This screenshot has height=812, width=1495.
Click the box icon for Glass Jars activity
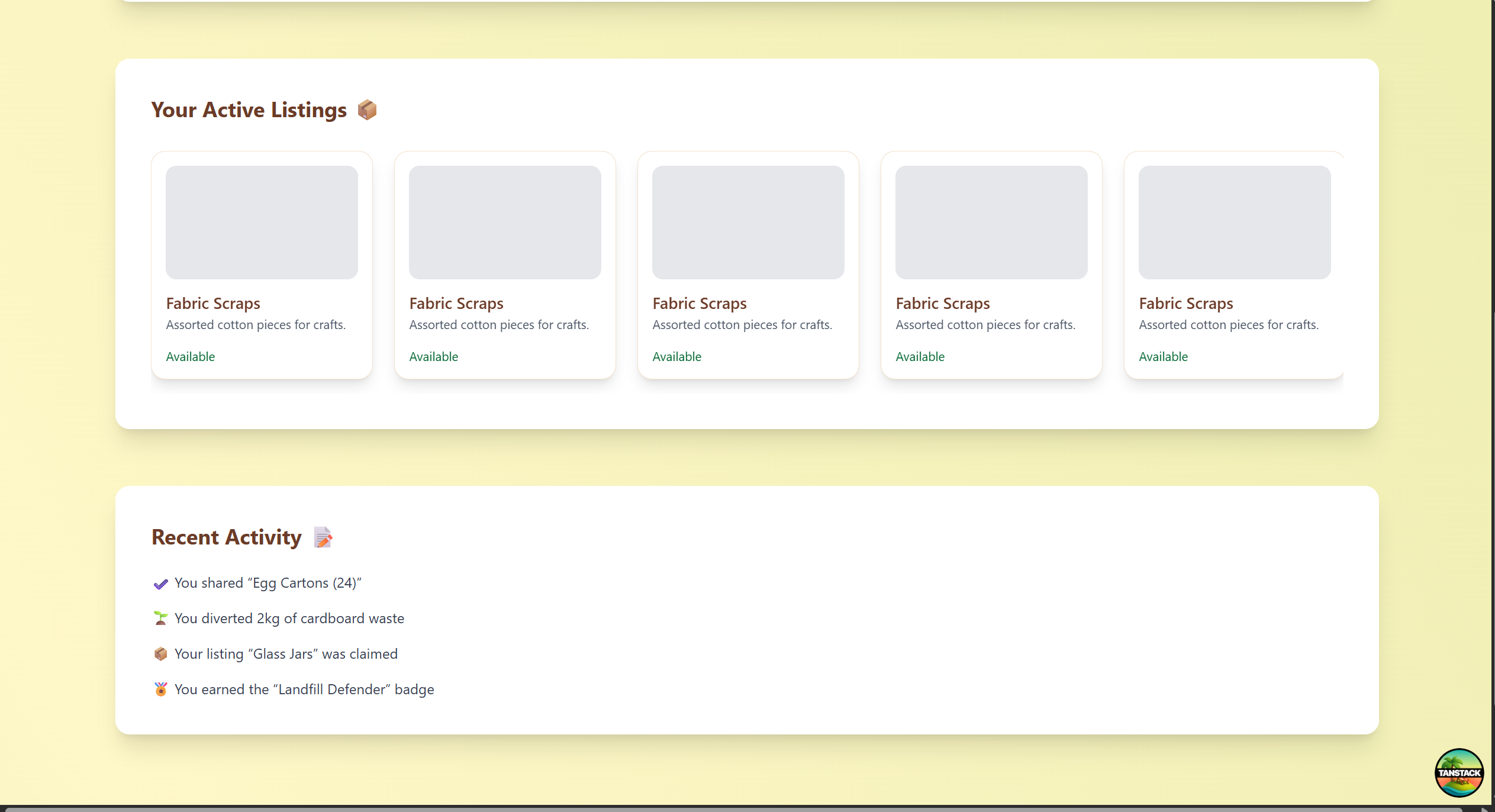tap(160, 654)
